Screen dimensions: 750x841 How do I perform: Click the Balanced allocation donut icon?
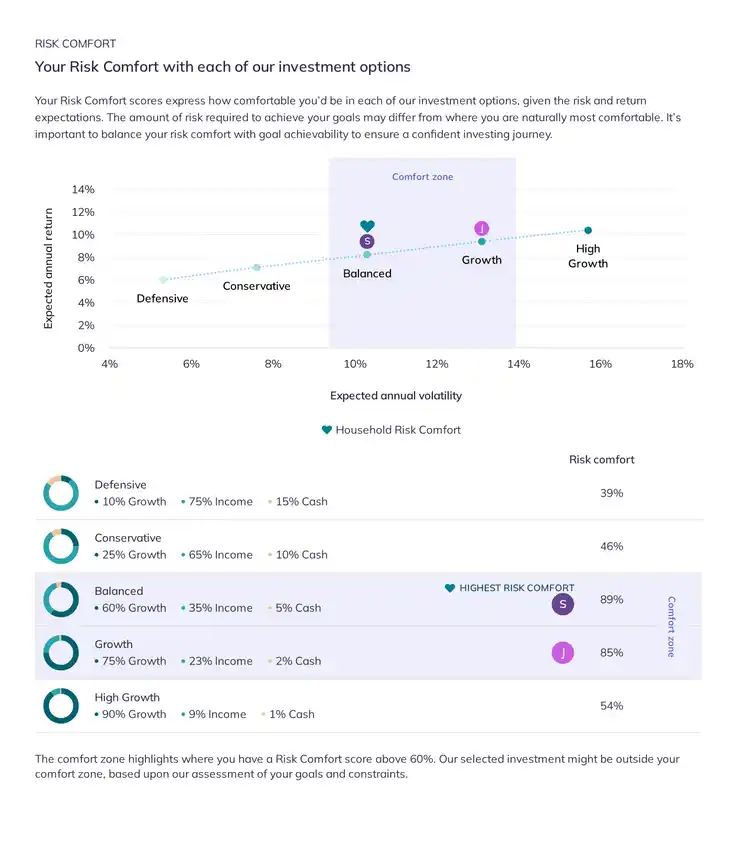[61, 599]
